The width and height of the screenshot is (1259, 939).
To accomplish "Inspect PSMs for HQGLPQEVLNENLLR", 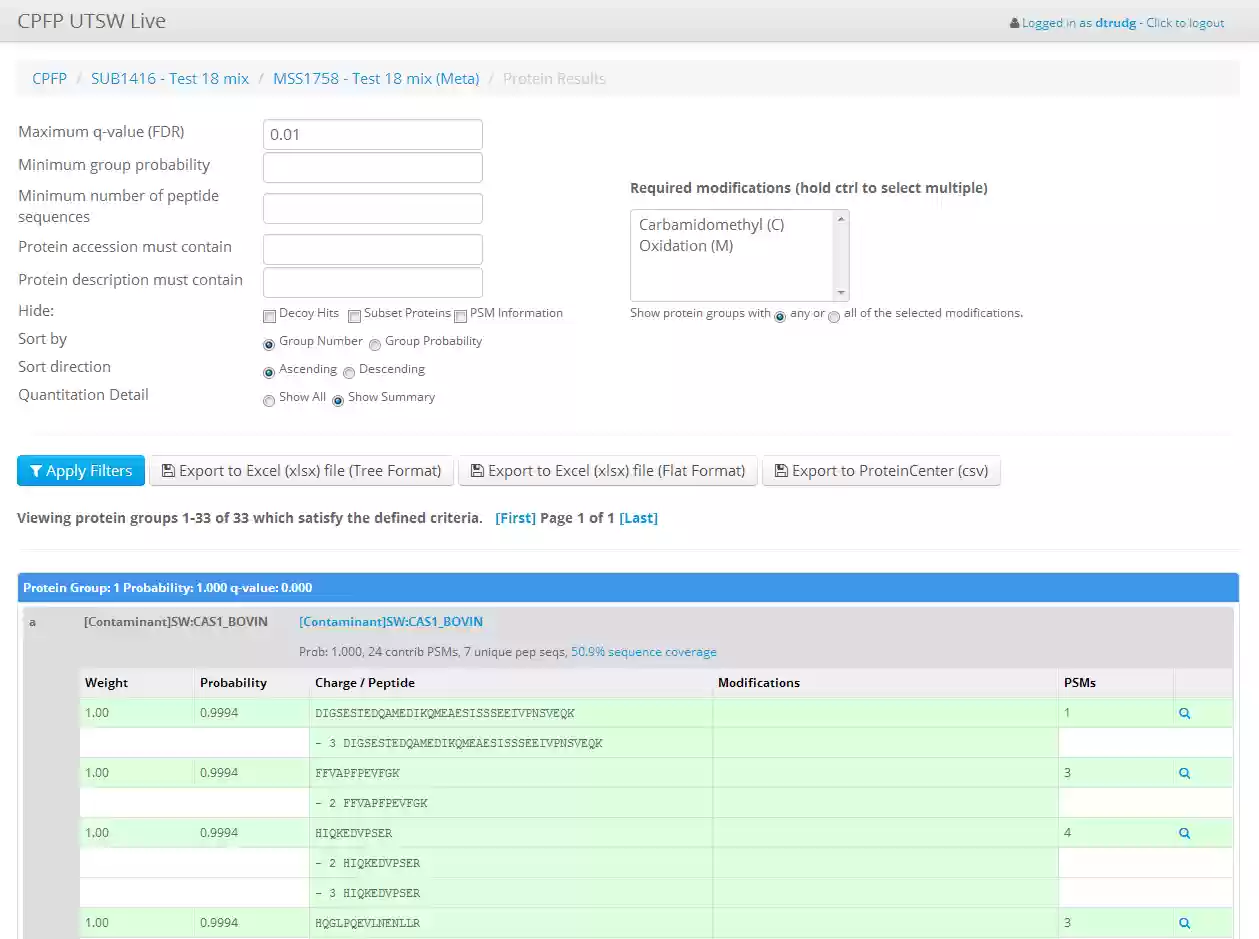I will click(1184, 922).
